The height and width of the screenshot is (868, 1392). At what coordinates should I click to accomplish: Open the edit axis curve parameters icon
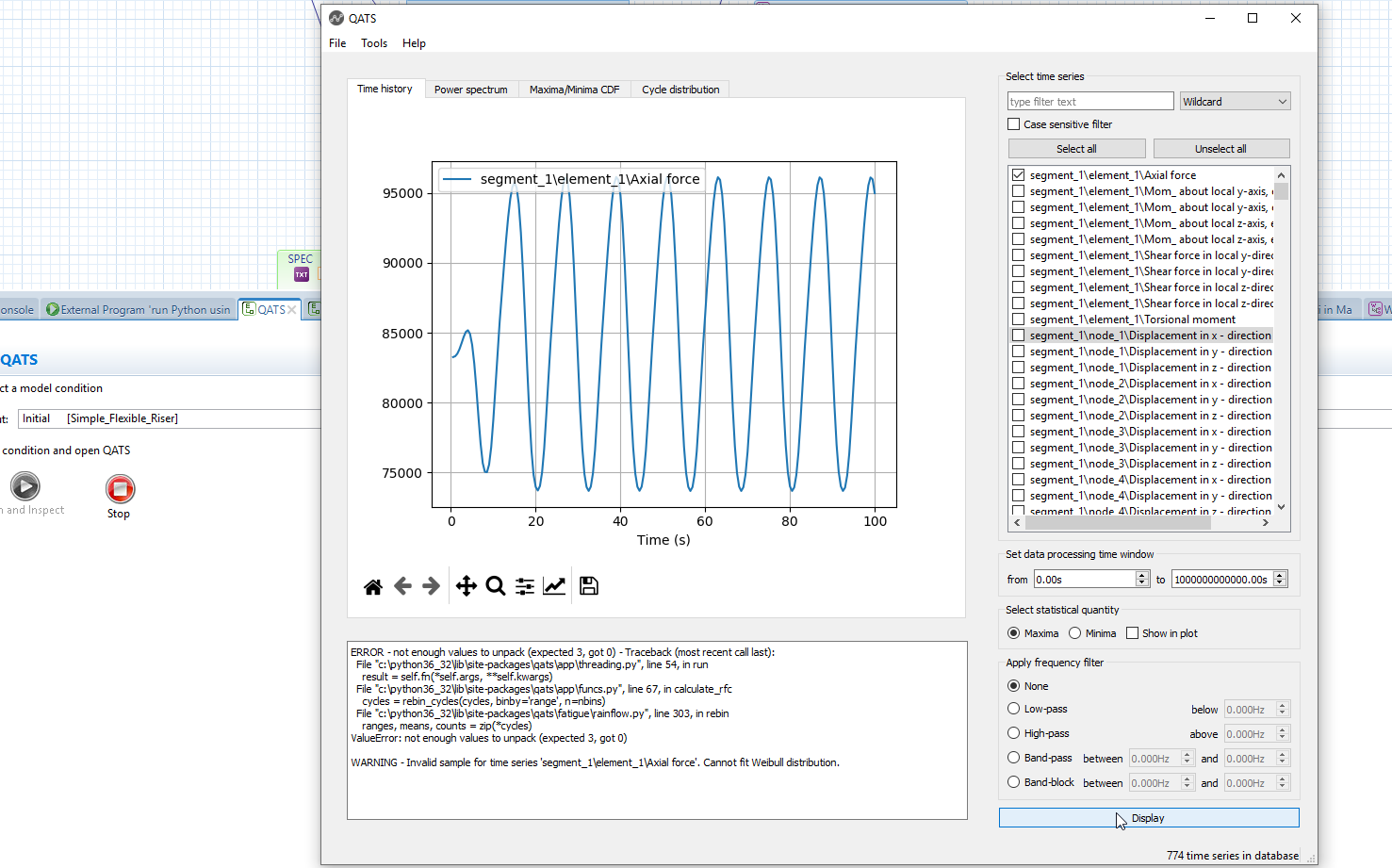click(x=554, y=586)
